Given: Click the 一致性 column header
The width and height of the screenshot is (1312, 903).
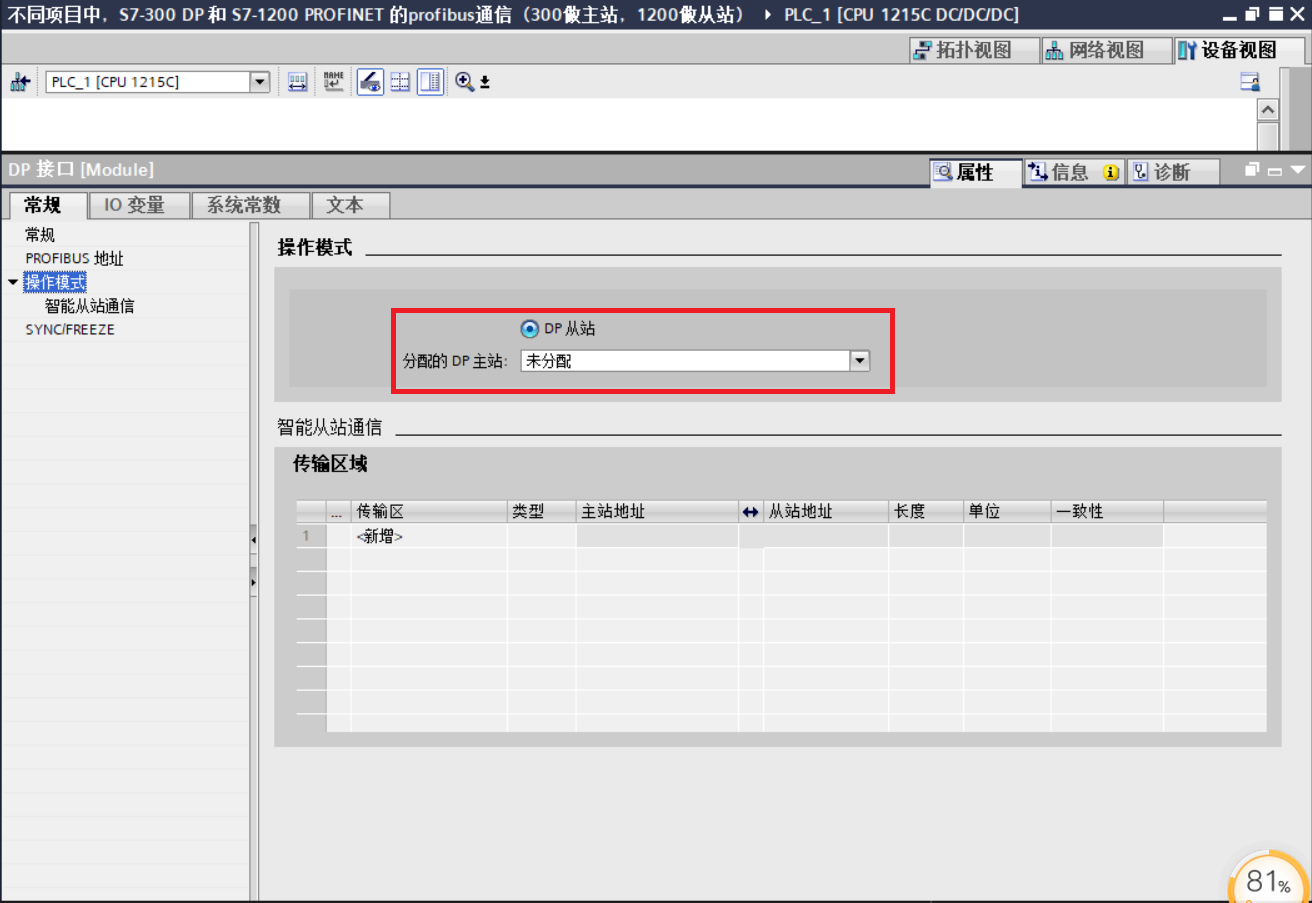Looking at the screenshot, I should (1107, 511).
